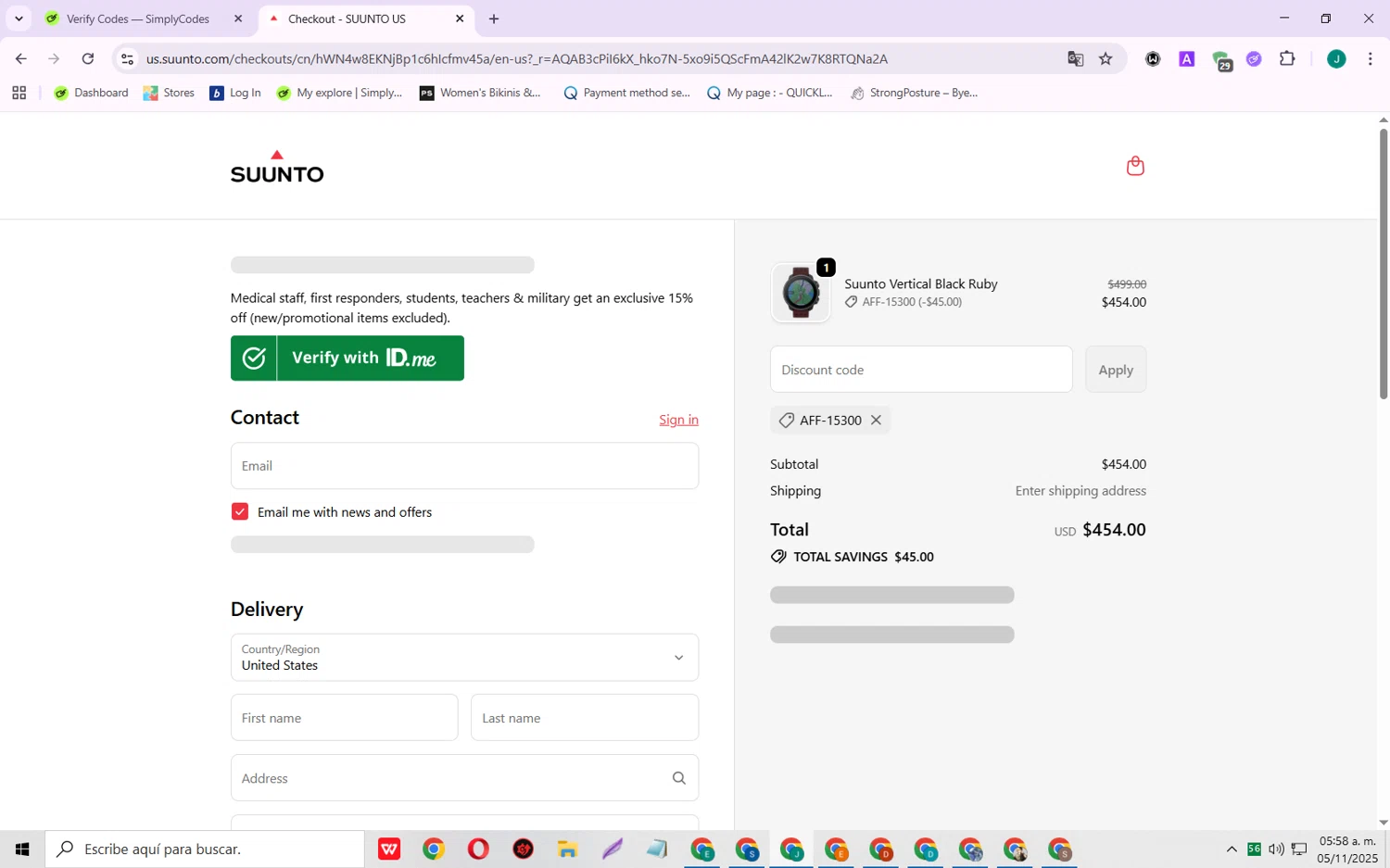Click Verify with ID.me button

tap(347, 359)
